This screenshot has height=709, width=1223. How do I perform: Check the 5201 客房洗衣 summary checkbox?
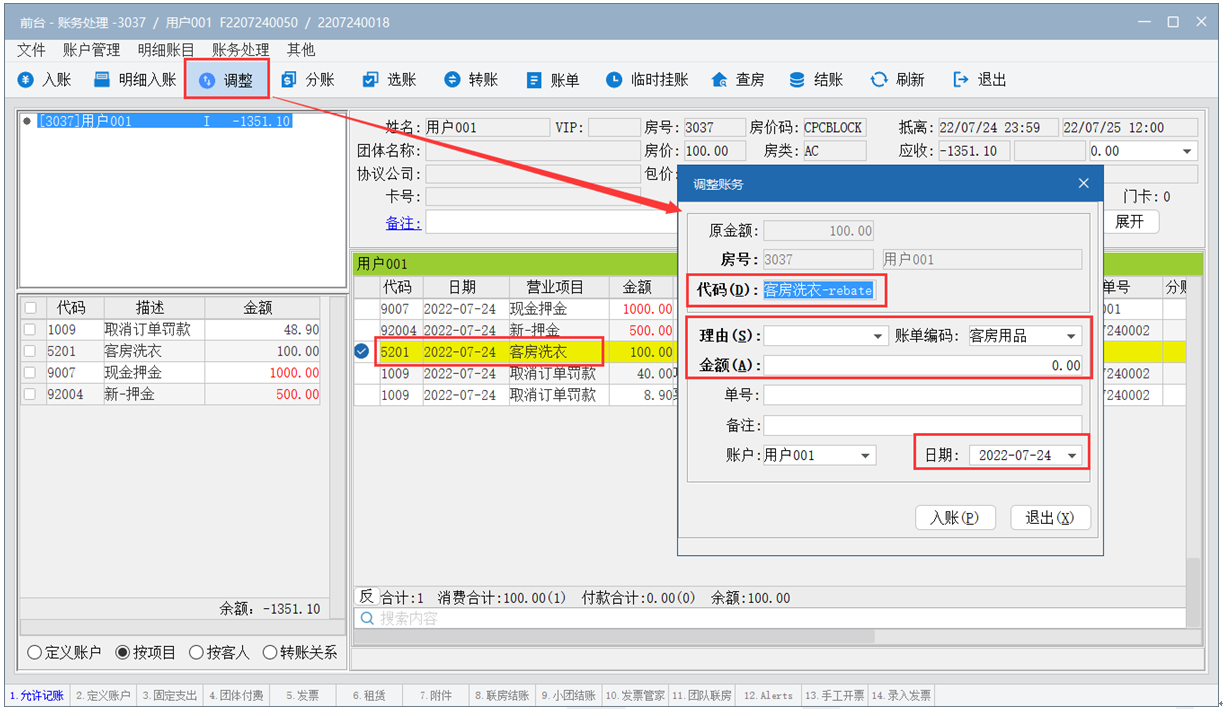[31, 351]
